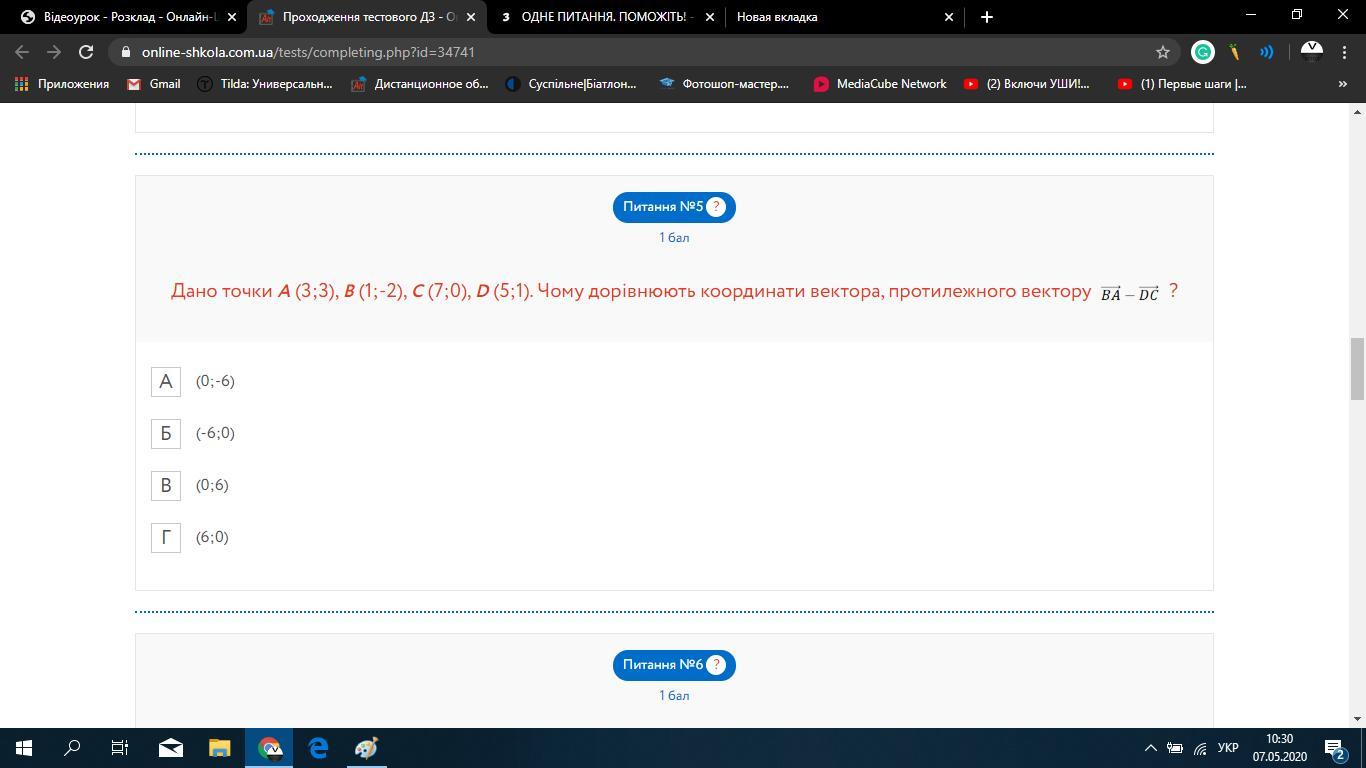
Task: Open the Paint app on the taskbar
Action: 367,748
